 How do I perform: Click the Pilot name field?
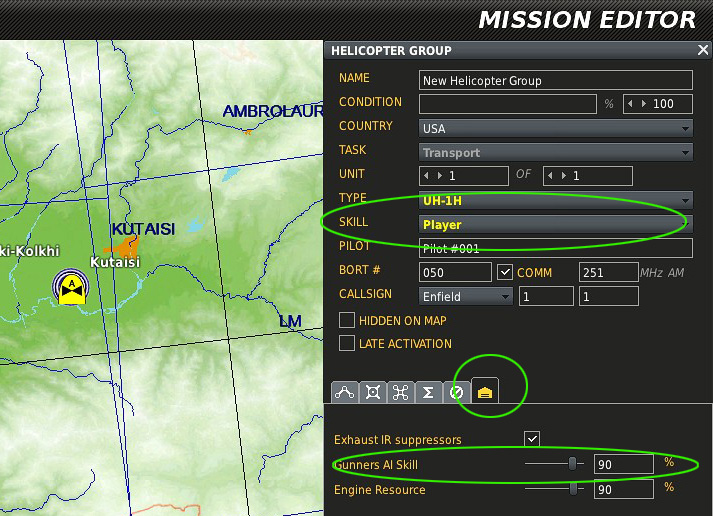(x=556, y=248)
